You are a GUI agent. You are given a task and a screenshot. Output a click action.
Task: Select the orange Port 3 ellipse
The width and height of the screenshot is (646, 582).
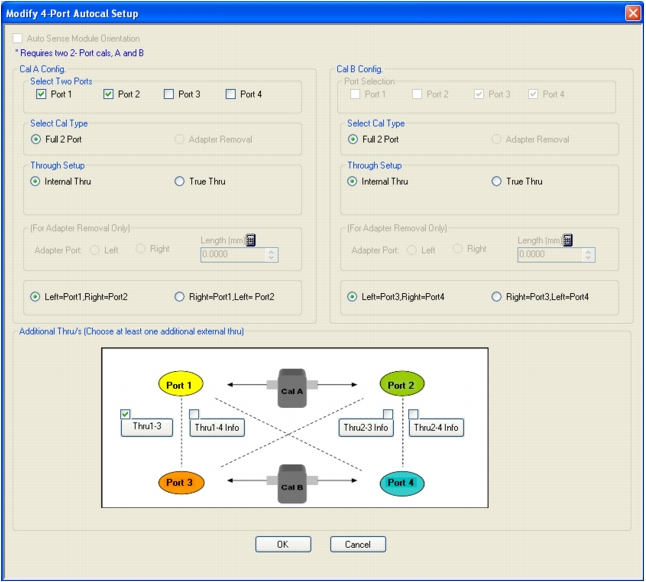pyautogui.click(x=181, y=482)
